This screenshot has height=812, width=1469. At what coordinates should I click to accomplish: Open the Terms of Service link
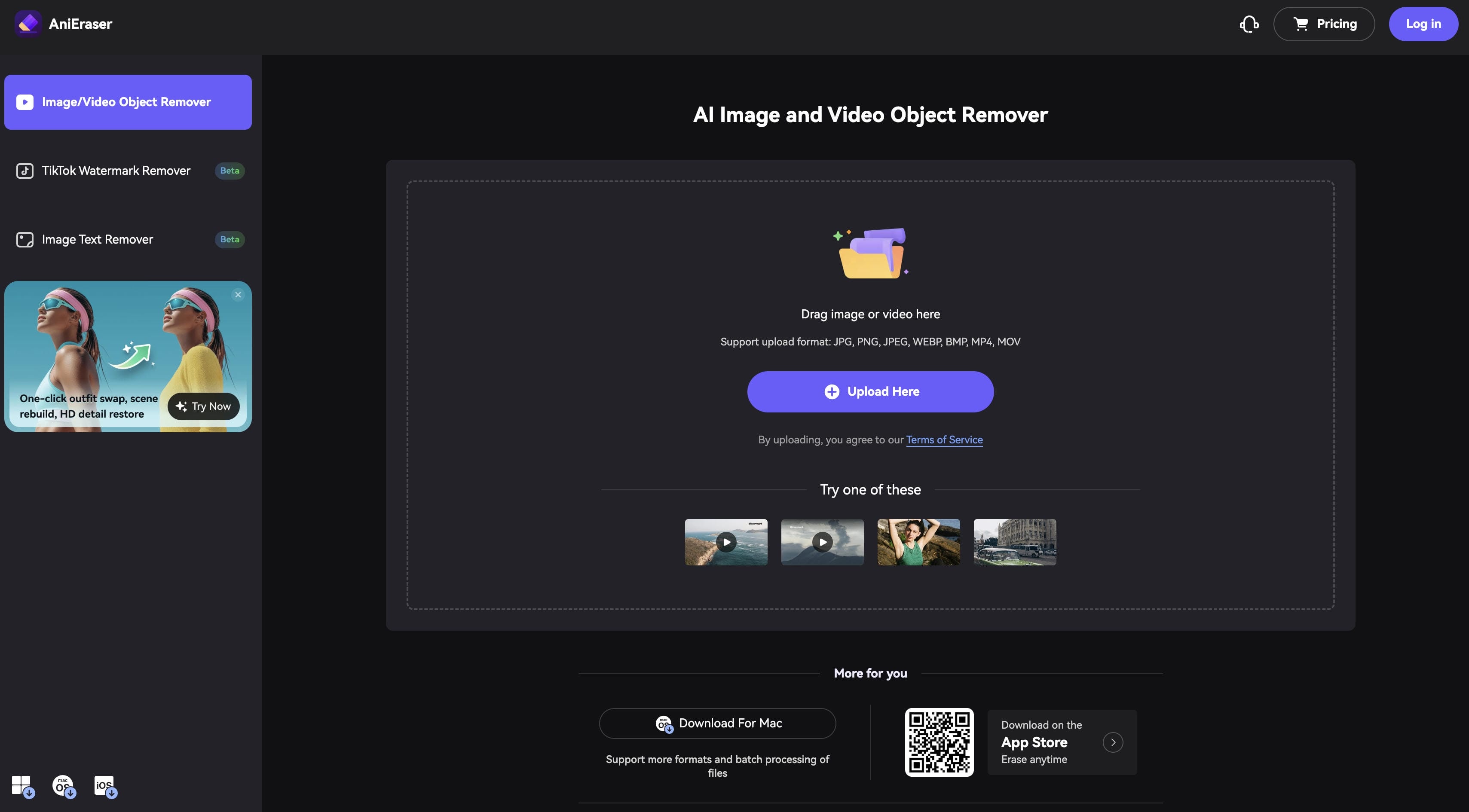pos(944,440)
